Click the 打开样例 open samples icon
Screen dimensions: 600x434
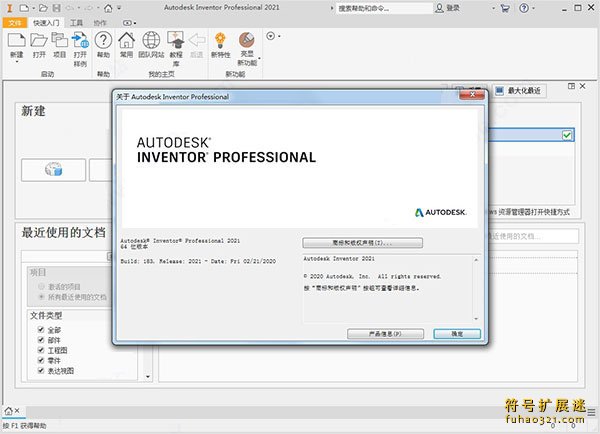click(80, 40)
